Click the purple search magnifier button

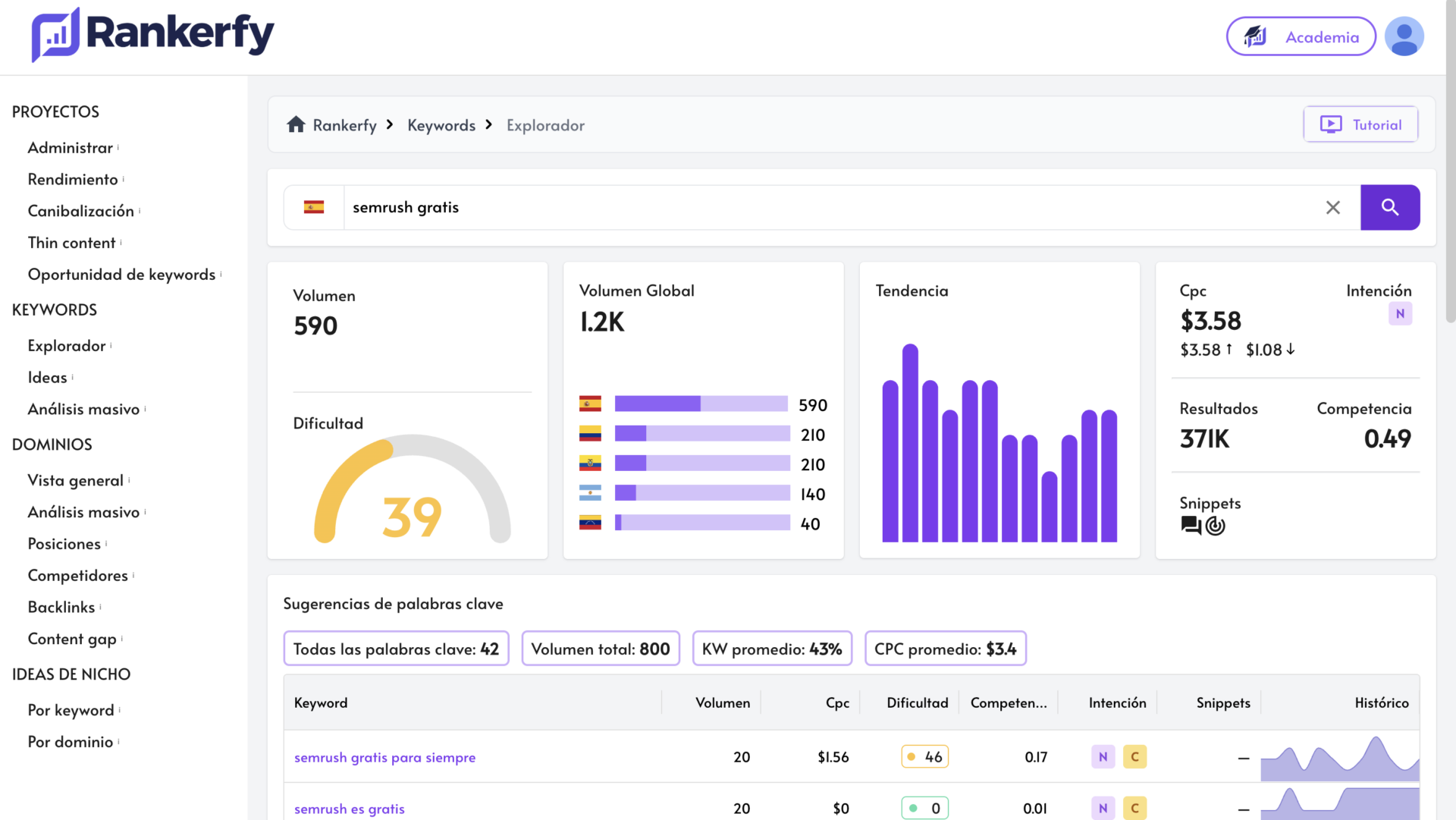pyautogui.click(x=1389, y=207)
